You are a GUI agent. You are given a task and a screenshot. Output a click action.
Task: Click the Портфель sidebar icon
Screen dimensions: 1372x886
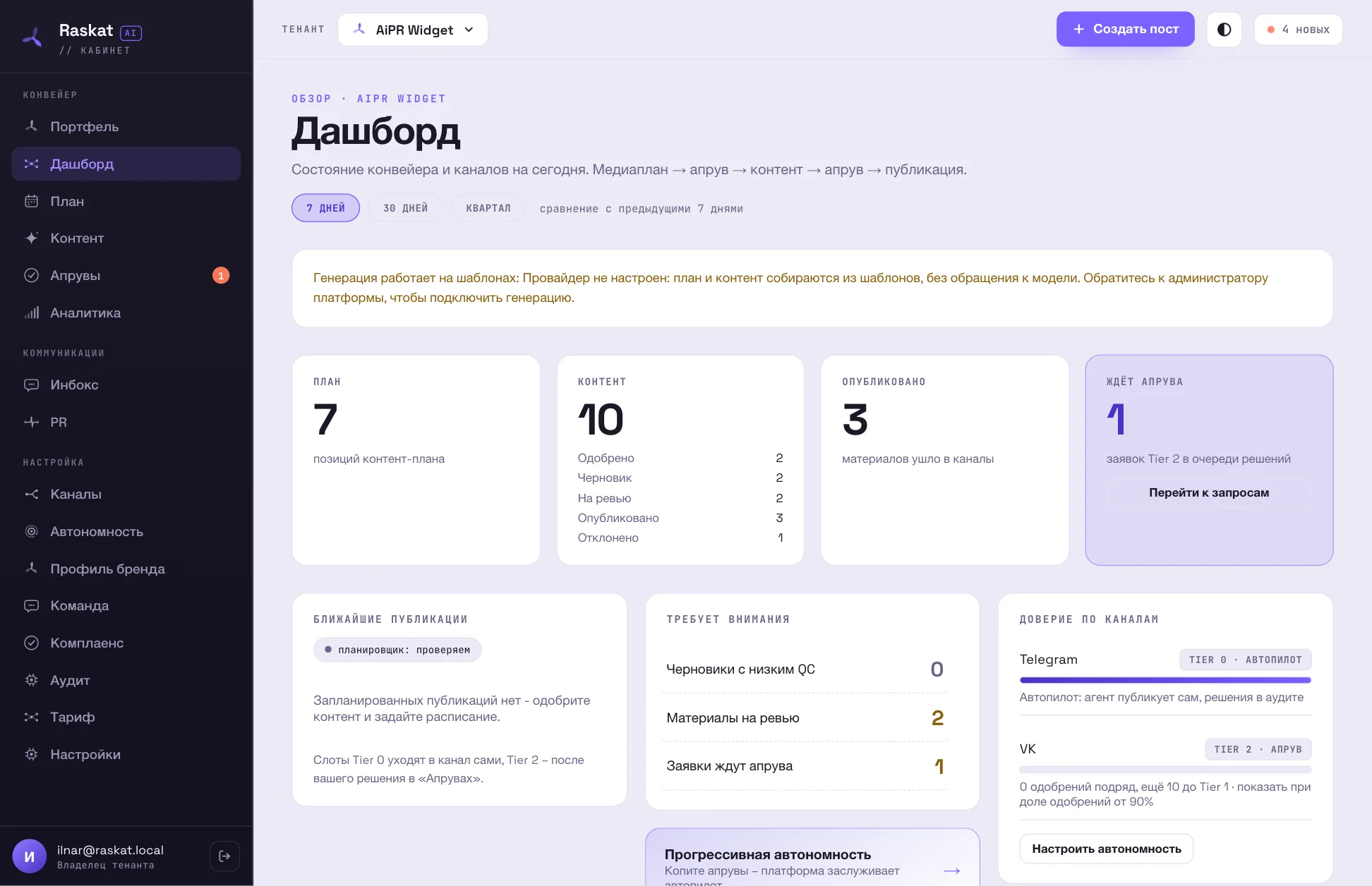(31, 126)
